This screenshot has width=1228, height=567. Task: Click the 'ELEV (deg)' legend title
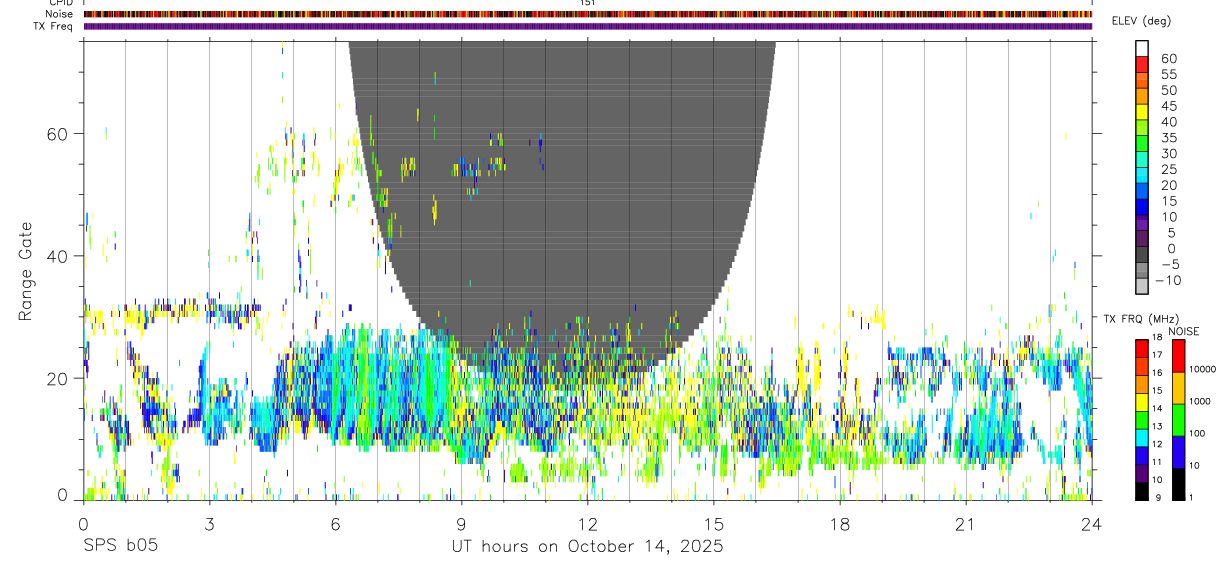[1141, 21]
